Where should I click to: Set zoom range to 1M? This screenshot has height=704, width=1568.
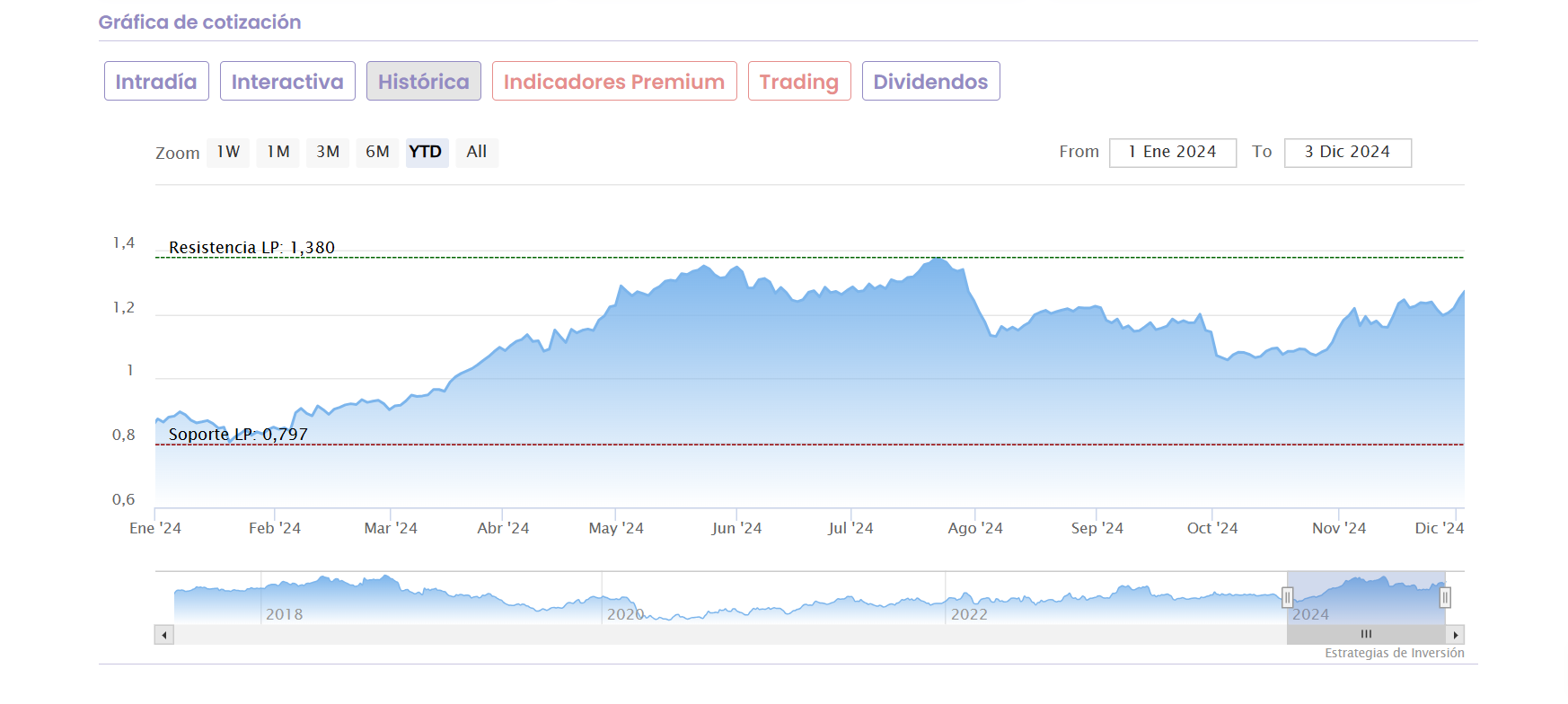pyautogui.click(x=278, y=153)
